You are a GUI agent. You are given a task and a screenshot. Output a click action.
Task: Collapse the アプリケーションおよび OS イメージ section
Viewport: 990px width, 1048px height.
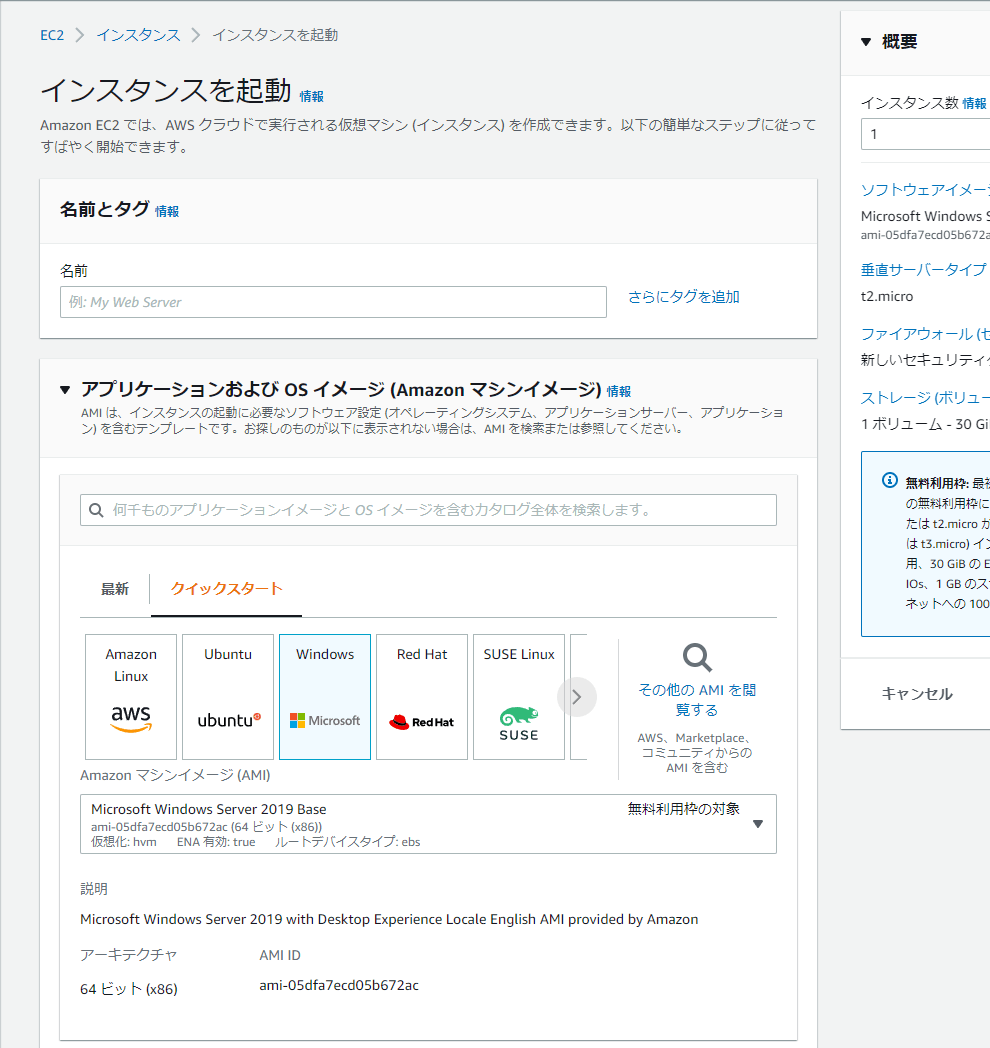pos(65,390)
